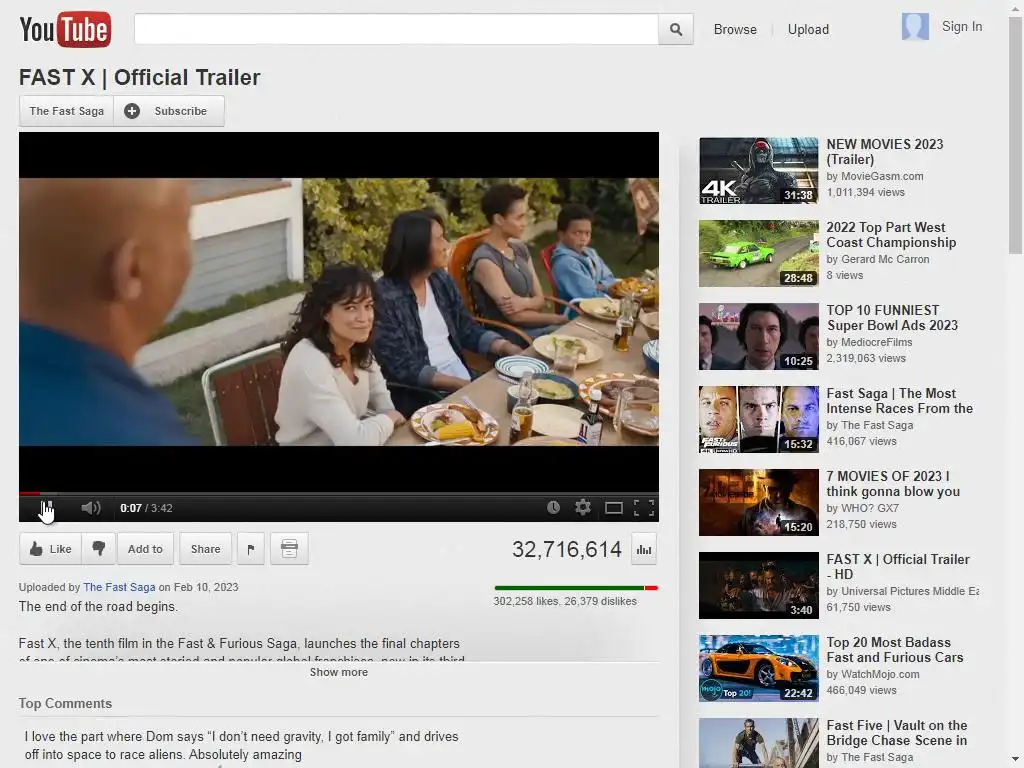Open FAST X Official Trailer HD thumbnail
Image resolution: width=1024 pixels, height=768 pixels.
point(758,585)
